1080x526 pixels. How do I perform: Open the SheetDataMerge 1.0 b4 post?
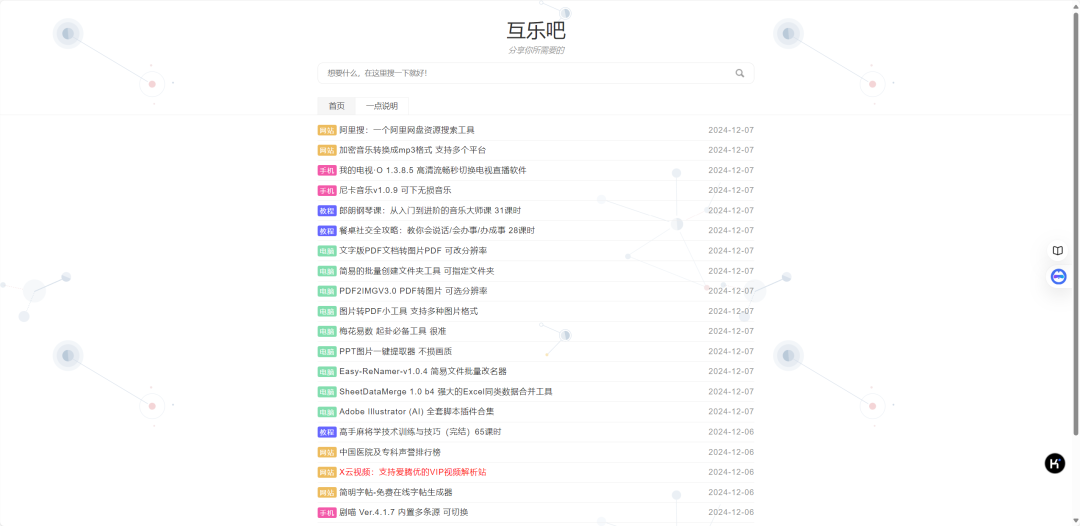pyautogui.click(x=445, y=391)
